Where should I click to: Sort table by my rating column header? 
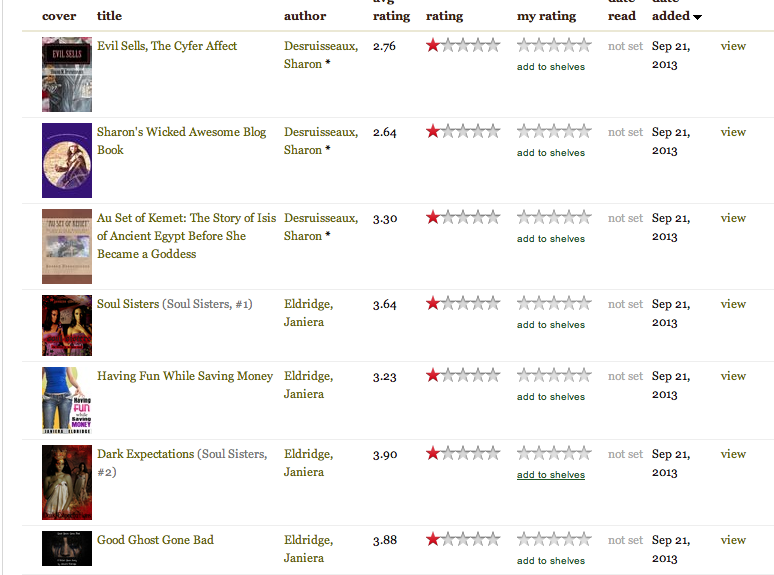(546, 16)
